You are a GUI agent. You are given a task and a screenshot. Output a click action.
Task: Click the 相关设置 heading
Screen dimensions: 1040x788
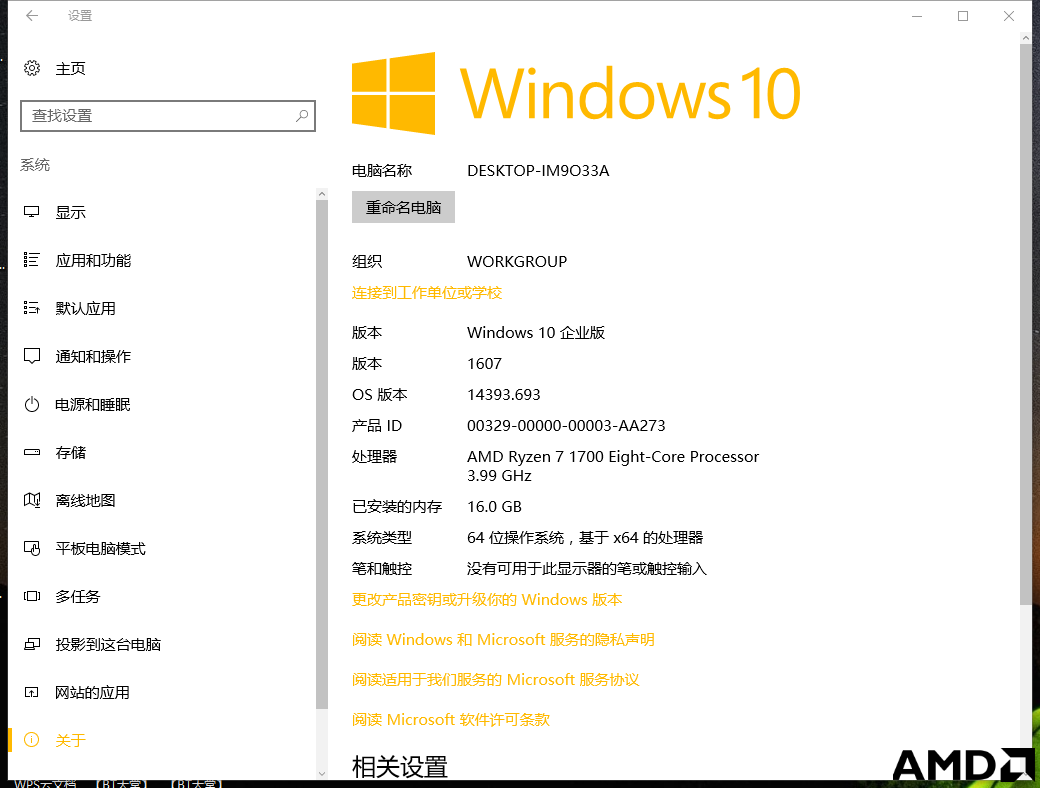click(399, 767)
